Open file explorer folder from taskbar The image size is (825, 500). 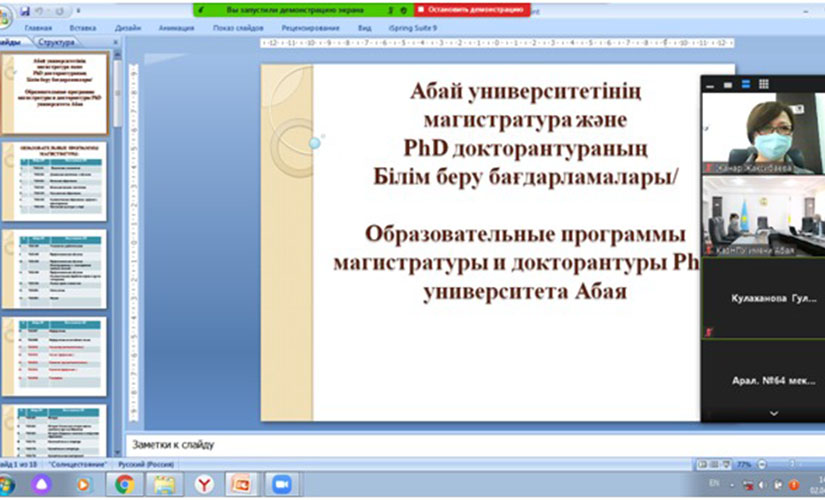tap(164, 484)
